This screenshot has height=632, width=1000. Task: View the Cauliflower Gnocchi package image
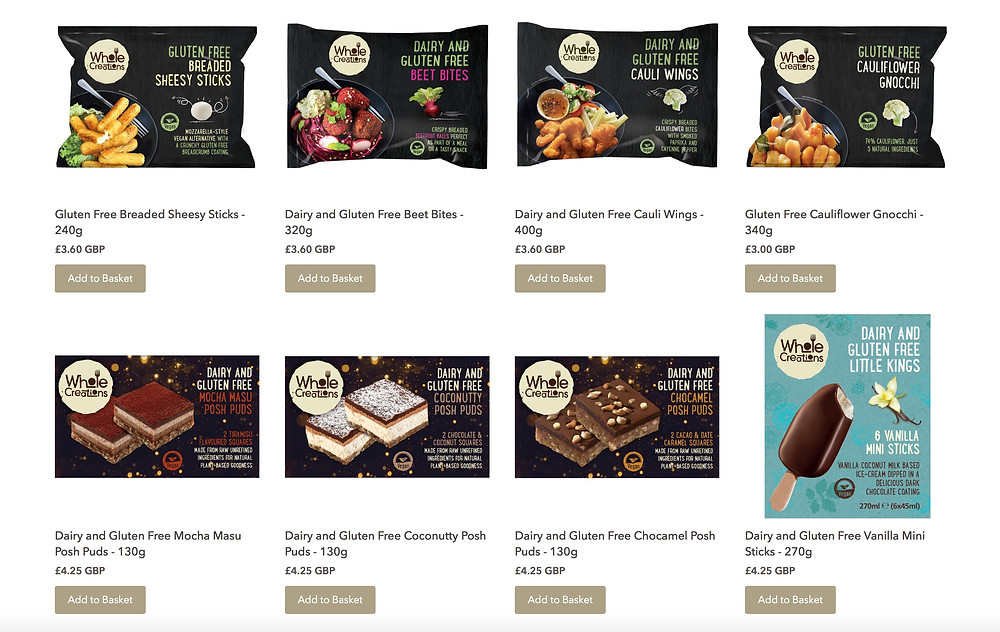[x=847, y=97]
